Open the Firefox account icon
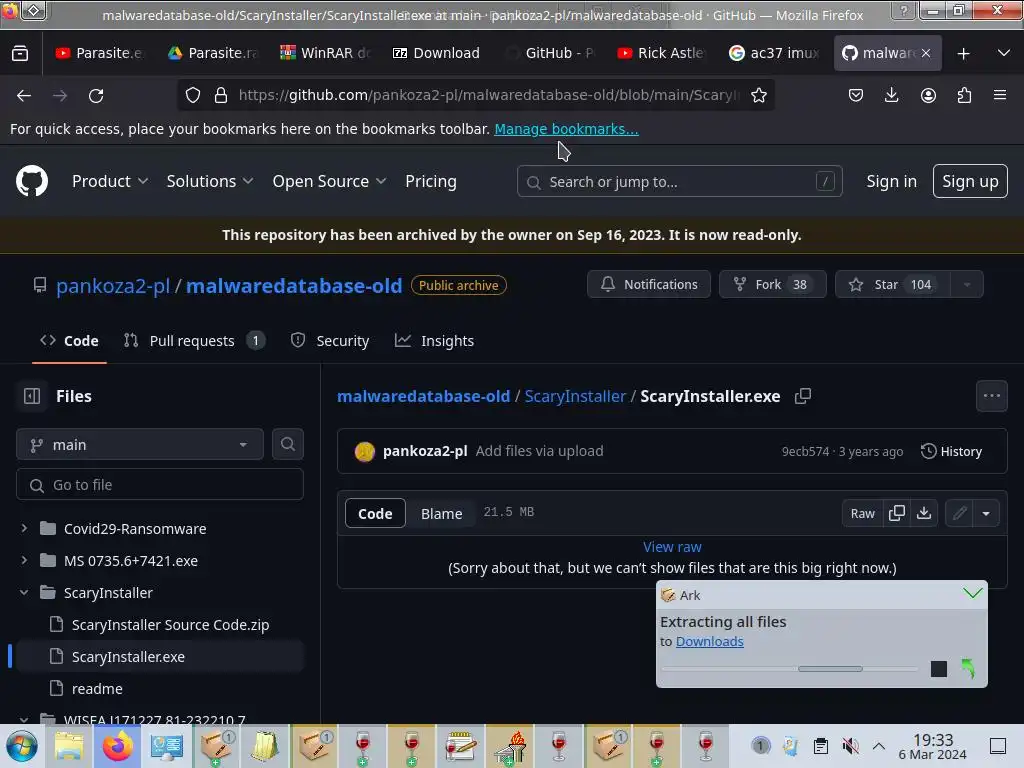1024x768 pixels. pos(928,95)
